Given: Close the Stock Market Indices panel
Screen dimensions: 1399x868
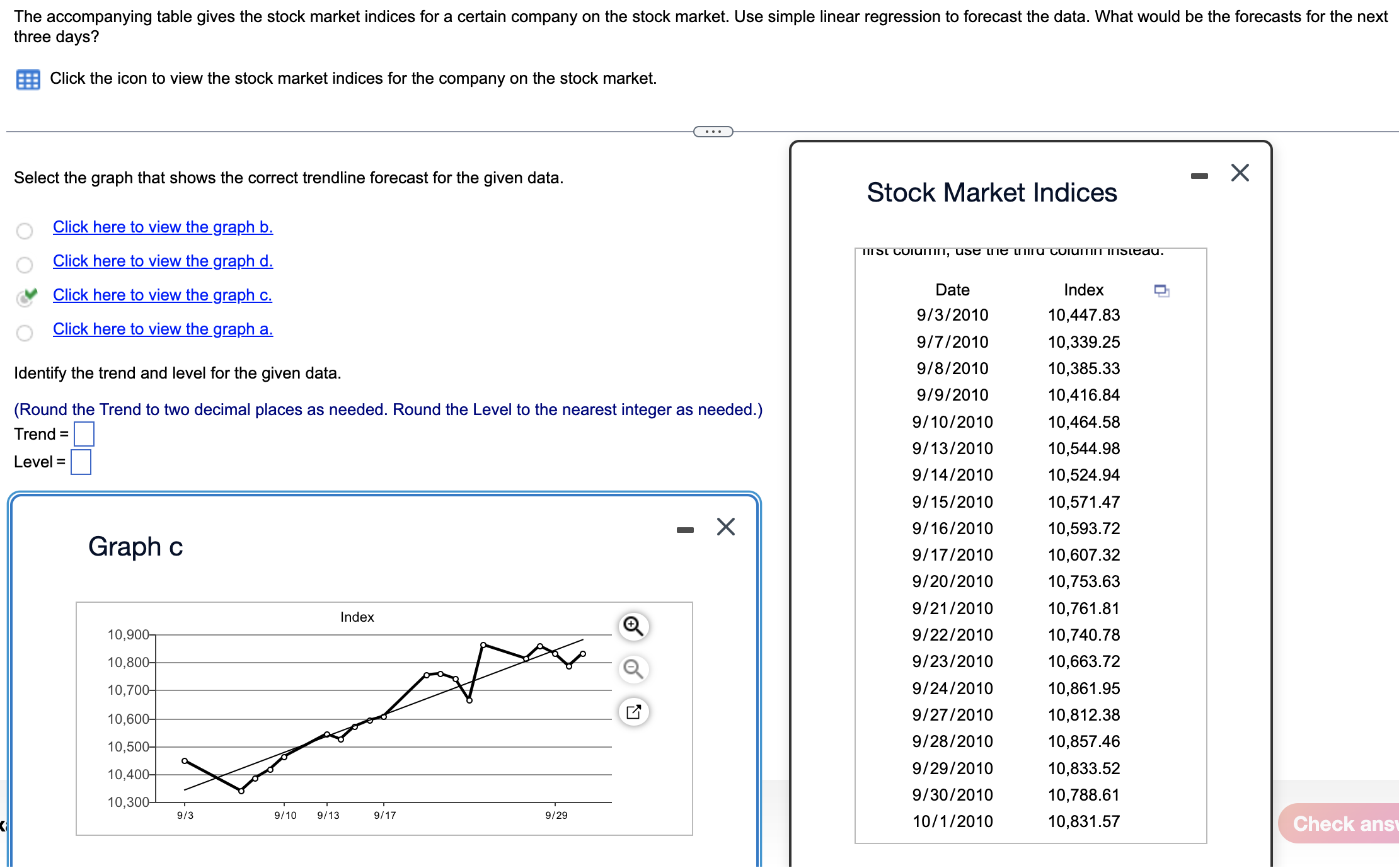Looking at the screenshot, I should (1239, 173).
